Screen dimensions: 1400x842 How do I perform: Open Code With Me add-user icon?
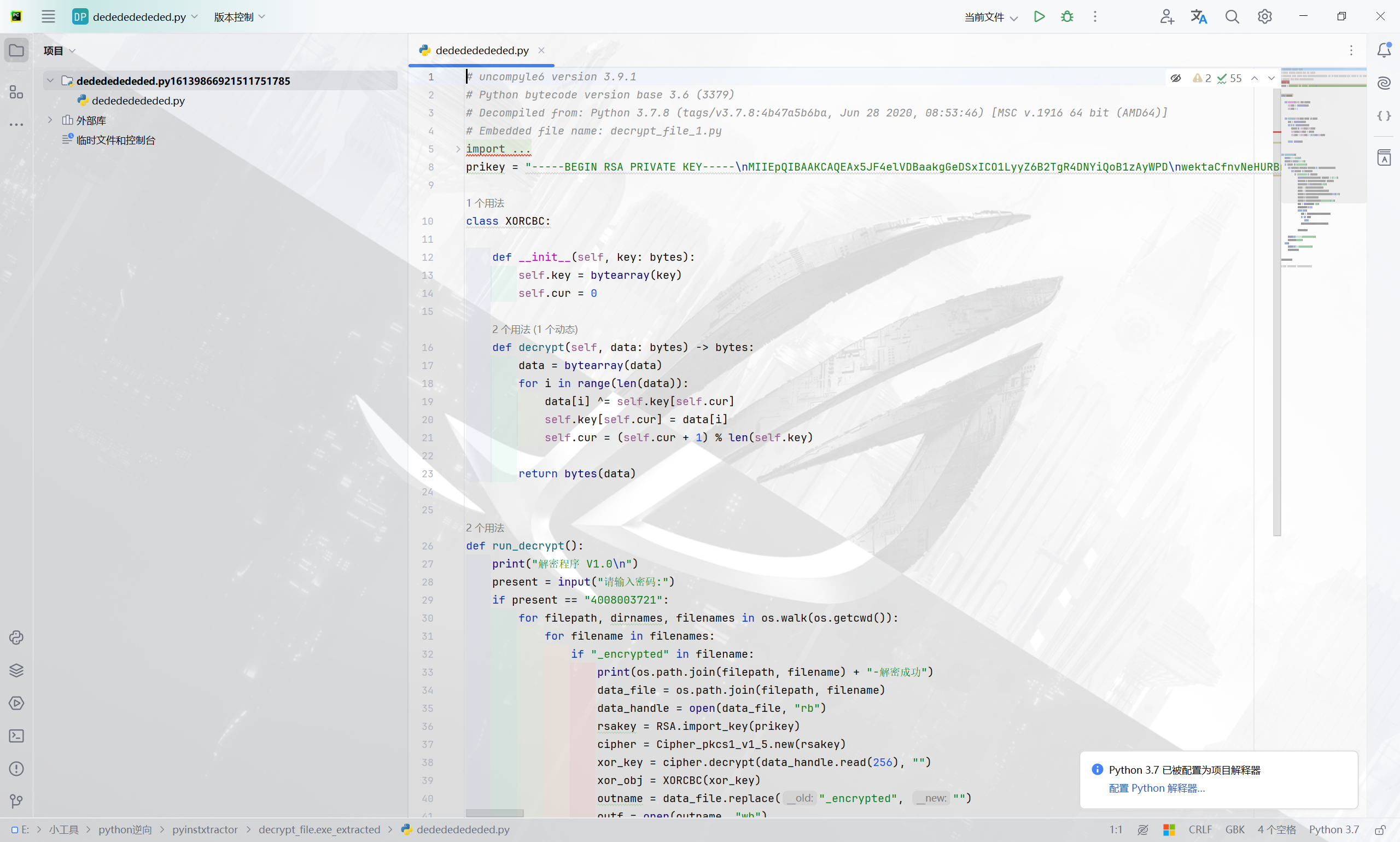(x=1166, y=16)
